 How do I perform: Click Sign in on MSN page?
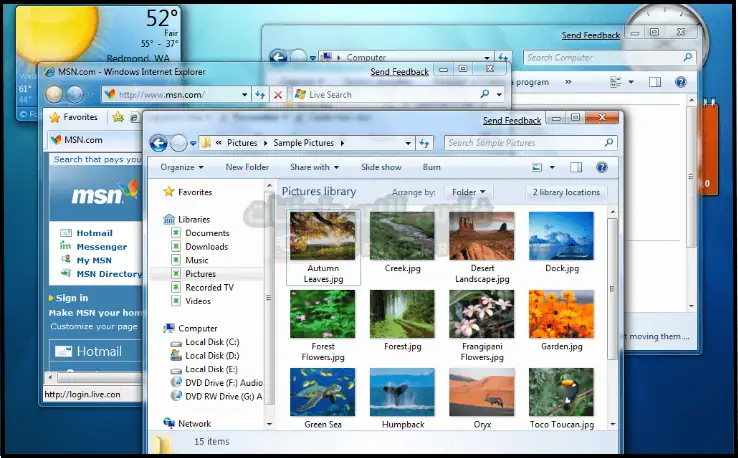[x=72, y=298]
